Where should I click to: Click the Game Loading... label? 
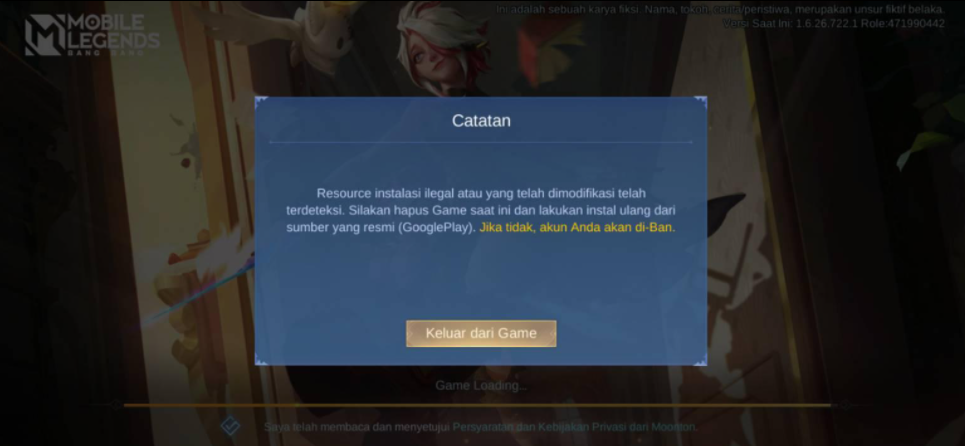tap(481, 386)
